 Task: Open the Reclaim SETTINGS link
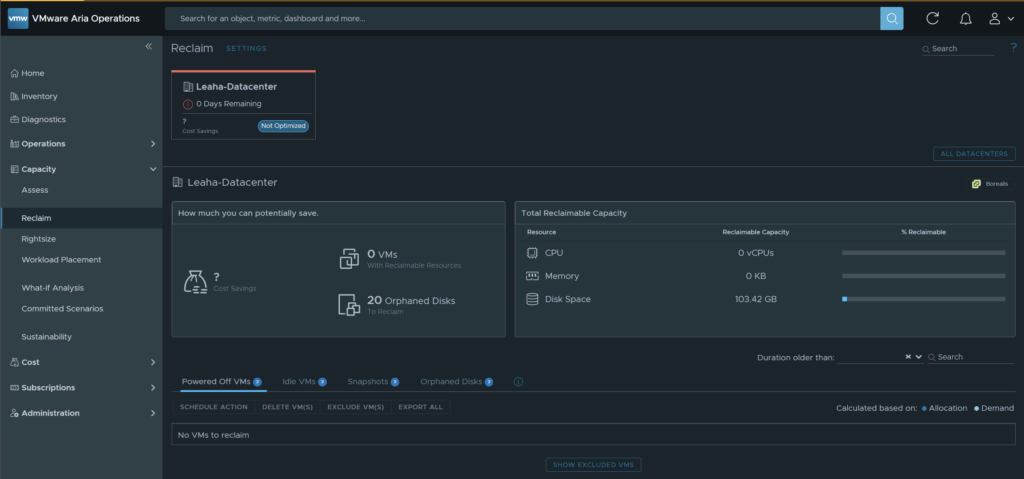[x=246, y=48]
